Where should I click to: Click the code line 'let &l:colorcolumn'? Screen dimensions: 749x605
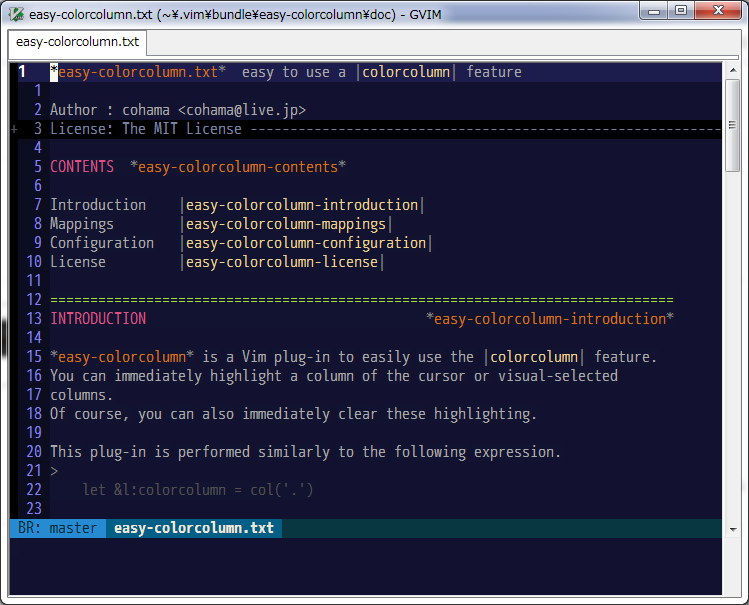click(198, 490)
